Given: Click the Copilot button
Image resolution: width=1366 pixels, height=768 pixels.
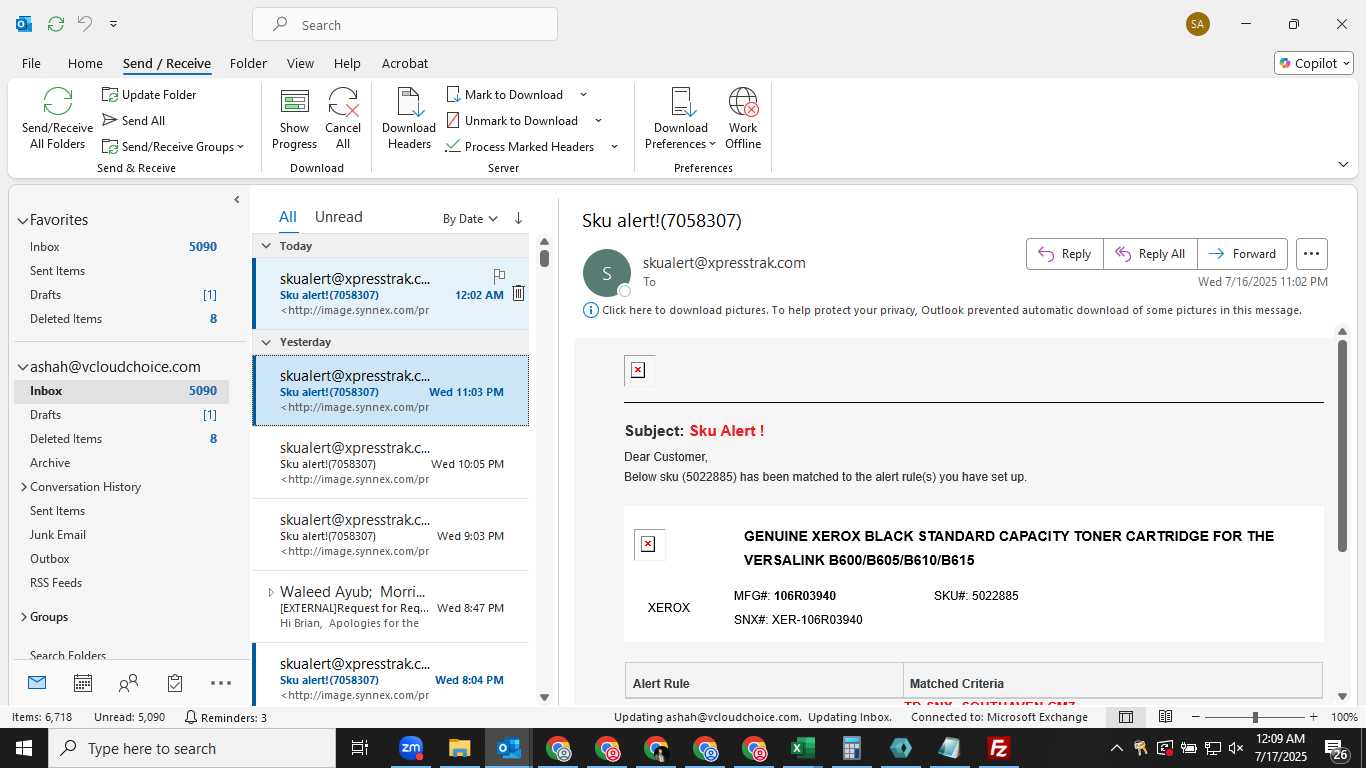Looking at the screenshot, I should [x=1314, y=63].
